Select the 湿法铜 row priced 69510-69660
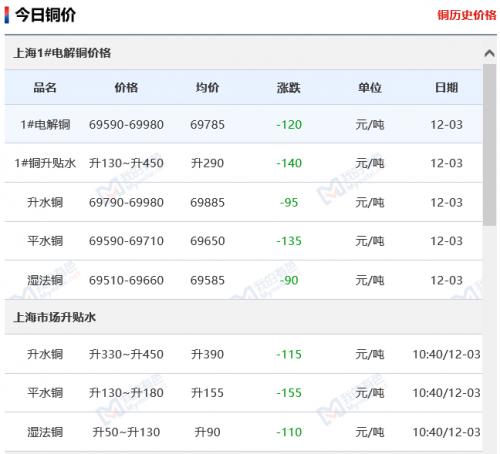 point(243,280)
